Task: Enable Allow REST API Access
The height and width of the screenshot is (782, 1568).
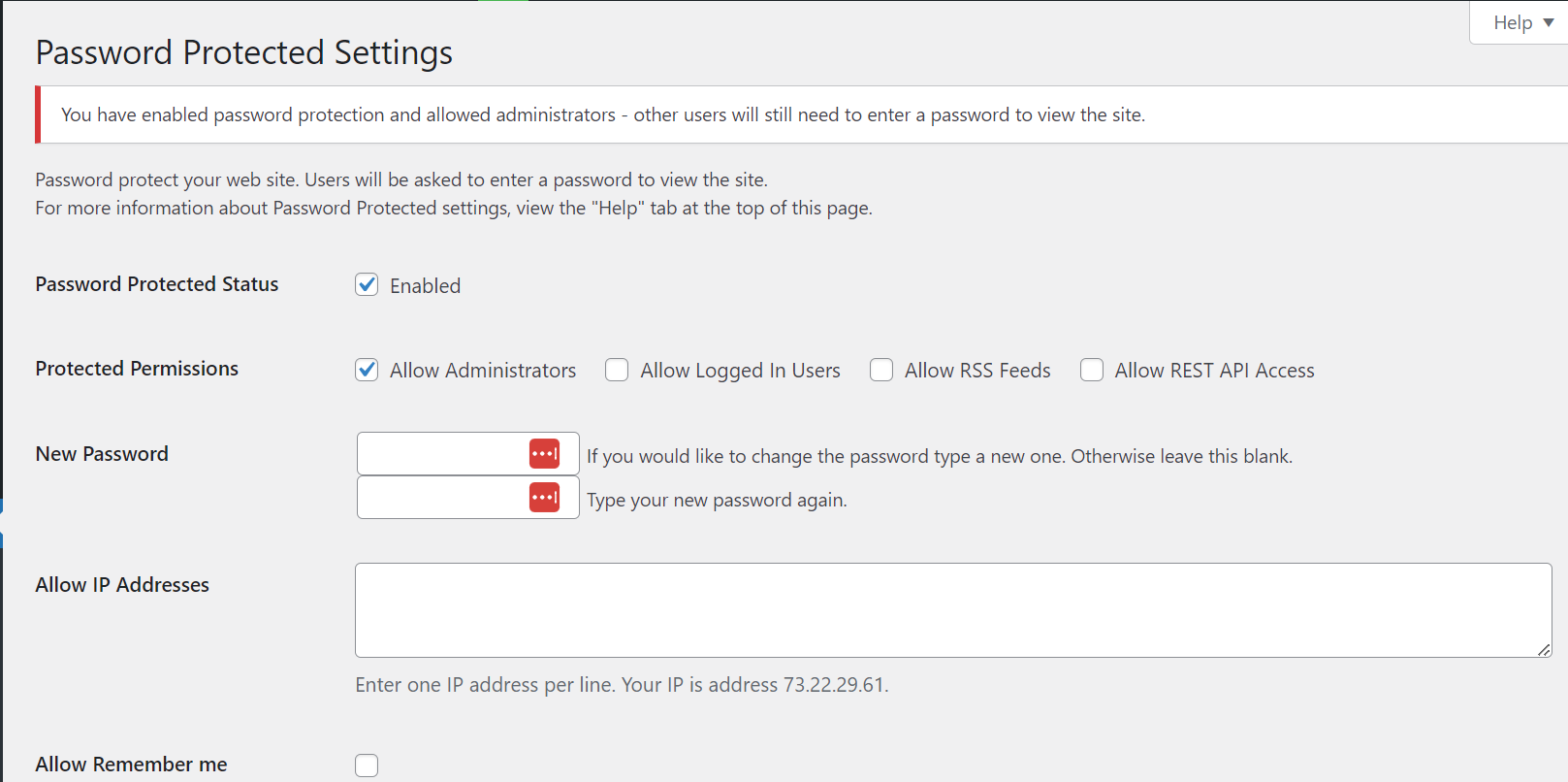Action: click(1092, 370)
